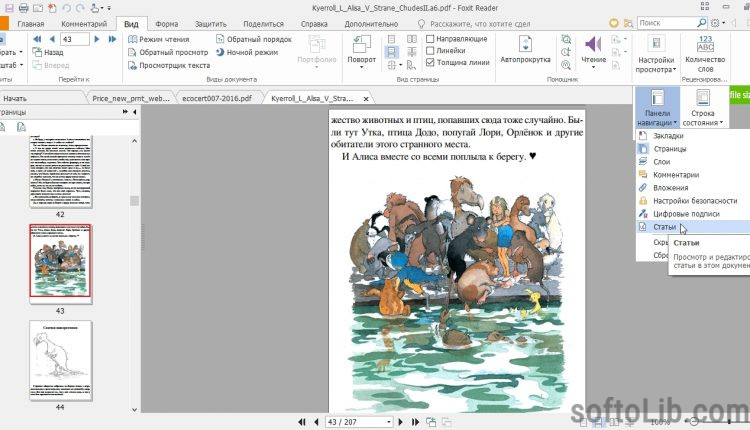Start Автопрокрутка auto-scroll

pyautogui.click(x=525, y=50)
